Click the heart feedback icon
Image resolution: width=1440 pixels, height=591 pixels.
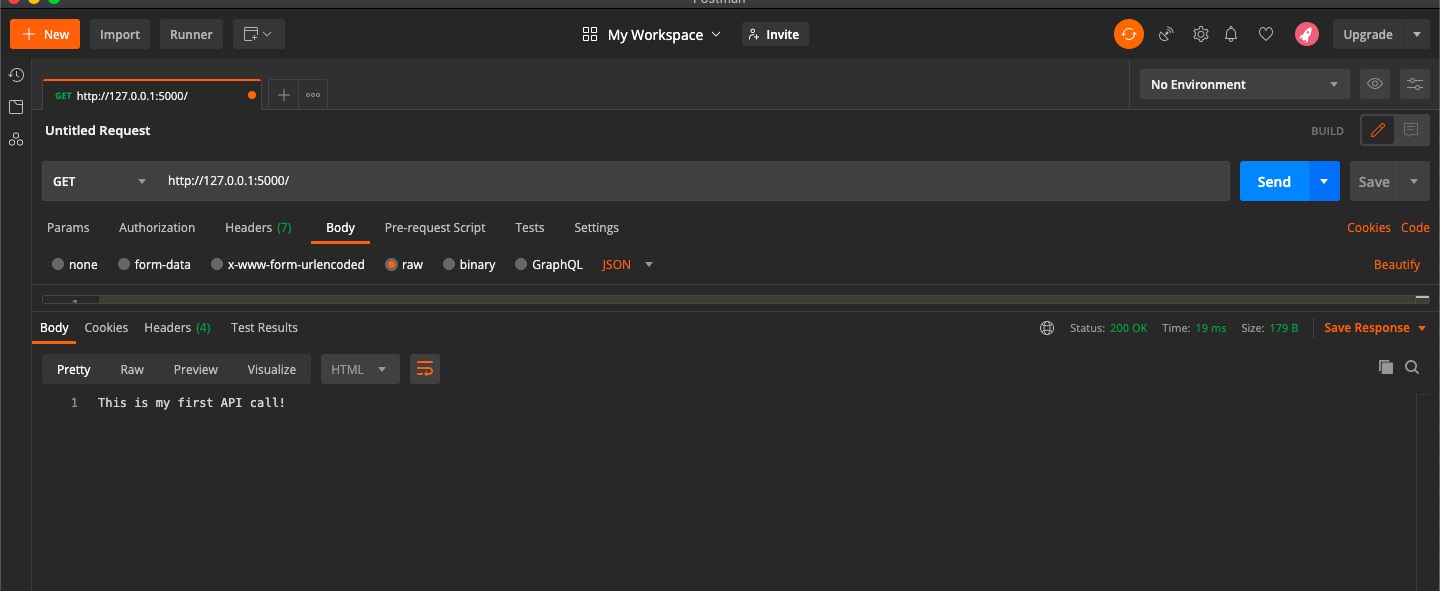click(x=1266, y=33)
